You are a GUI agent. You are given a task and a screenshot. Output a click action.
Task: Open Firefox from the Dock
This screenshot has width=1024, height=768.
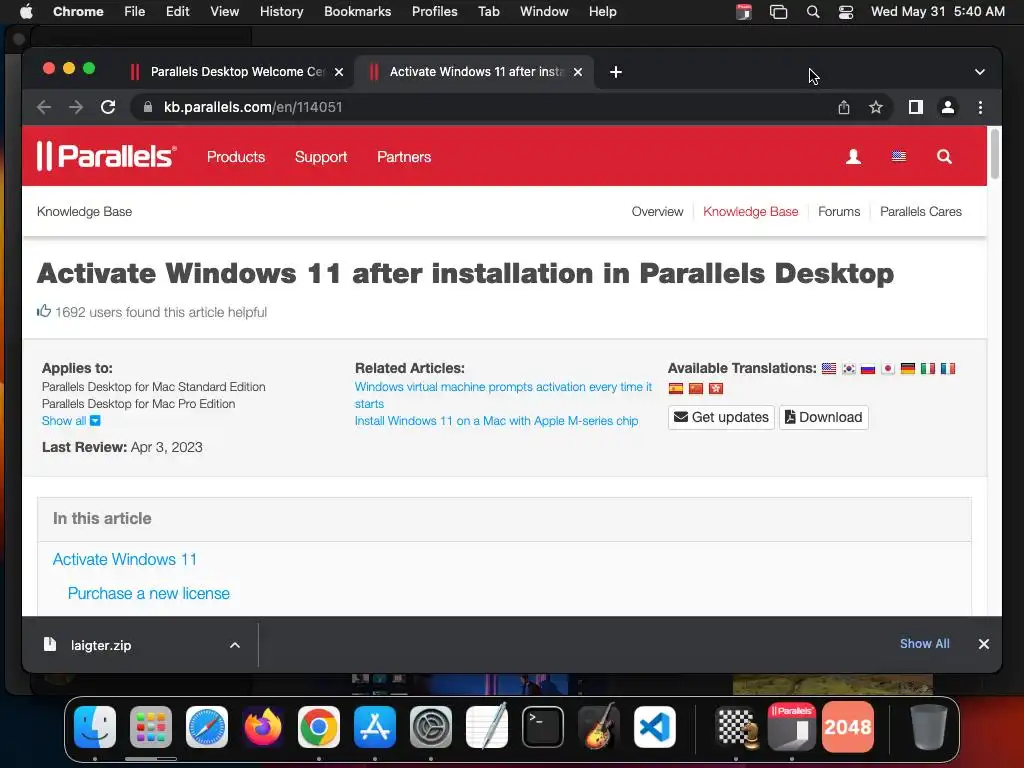pos(263,727)
